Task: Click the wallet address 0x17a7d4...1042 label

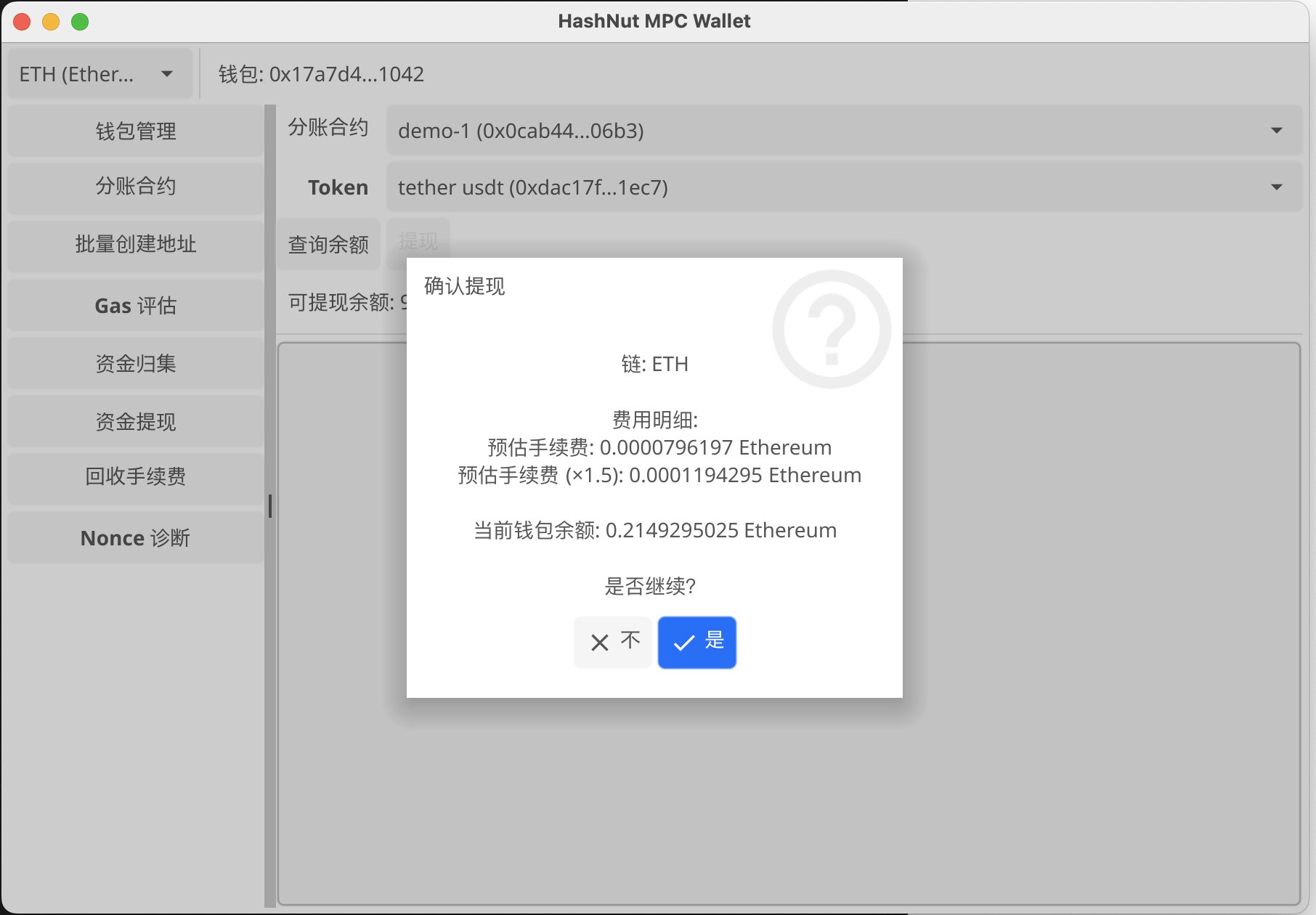Action: tap(321, 74)
